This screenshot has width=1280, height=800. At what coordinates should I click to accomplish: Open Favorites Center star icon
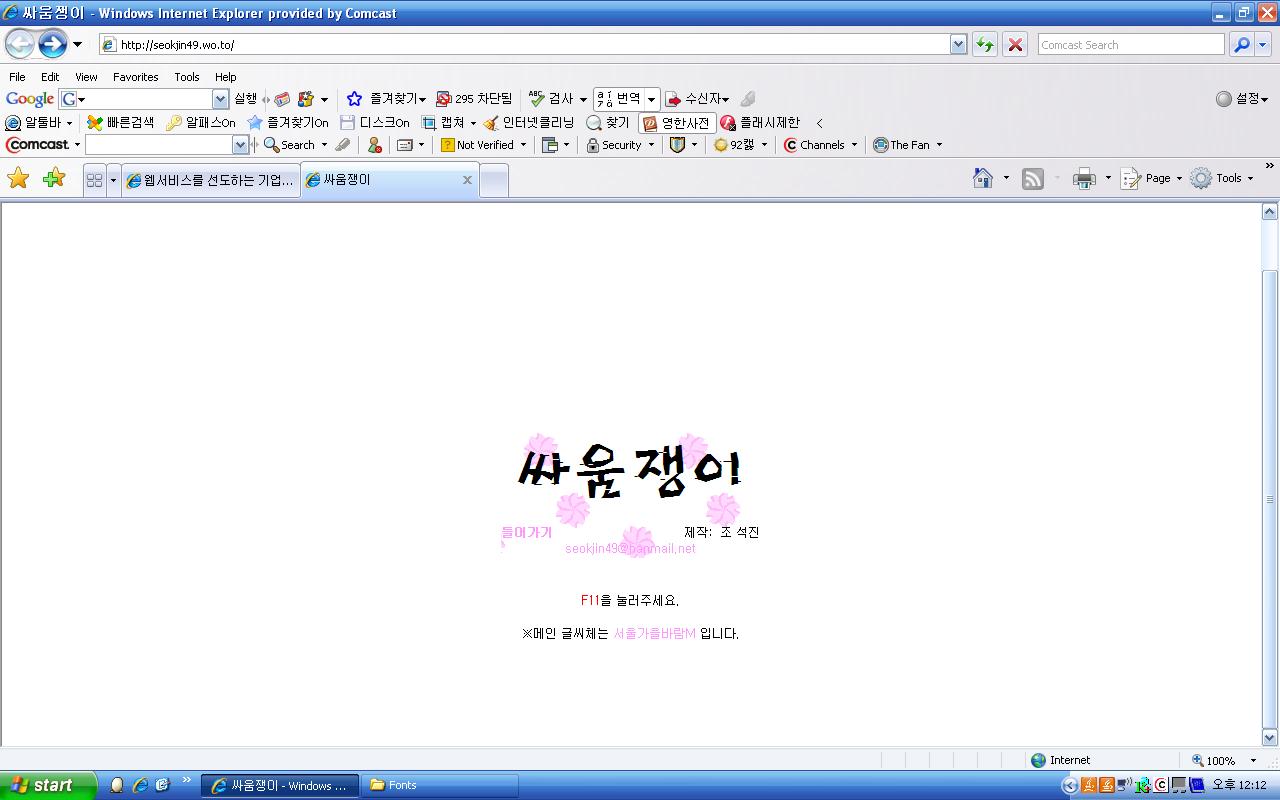19,178
